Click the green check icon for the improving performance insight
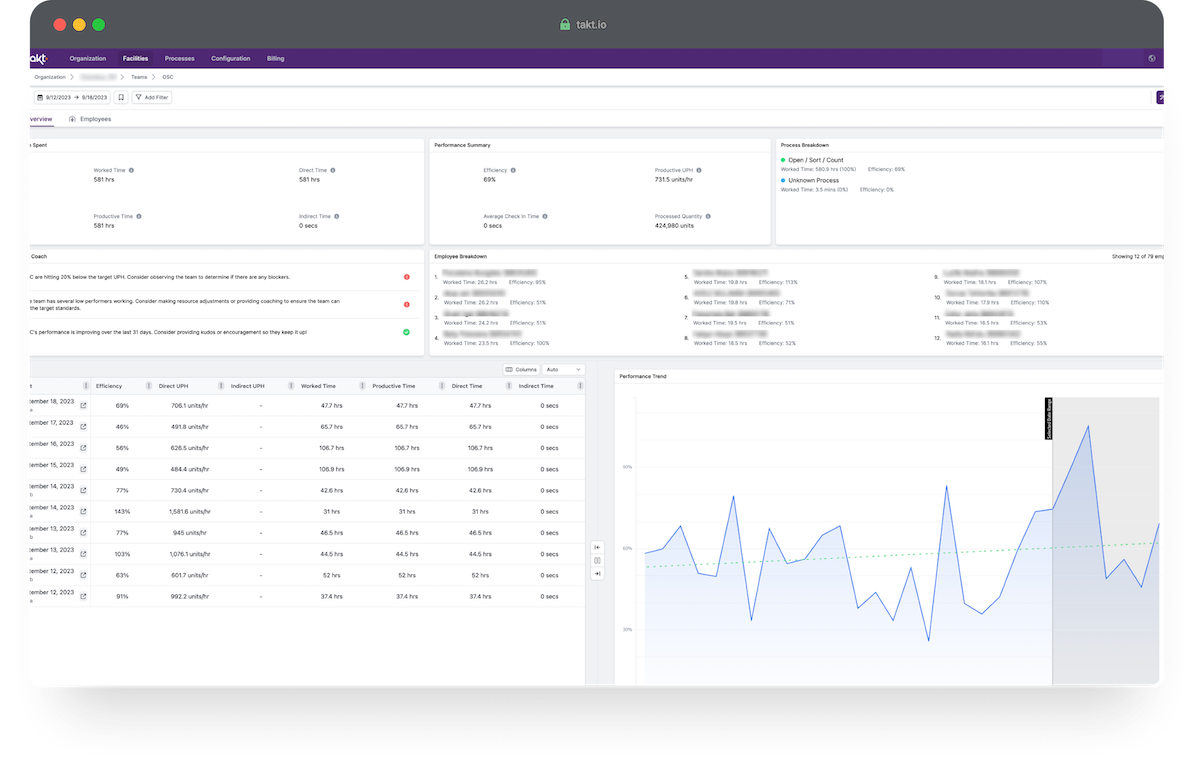 407,332
